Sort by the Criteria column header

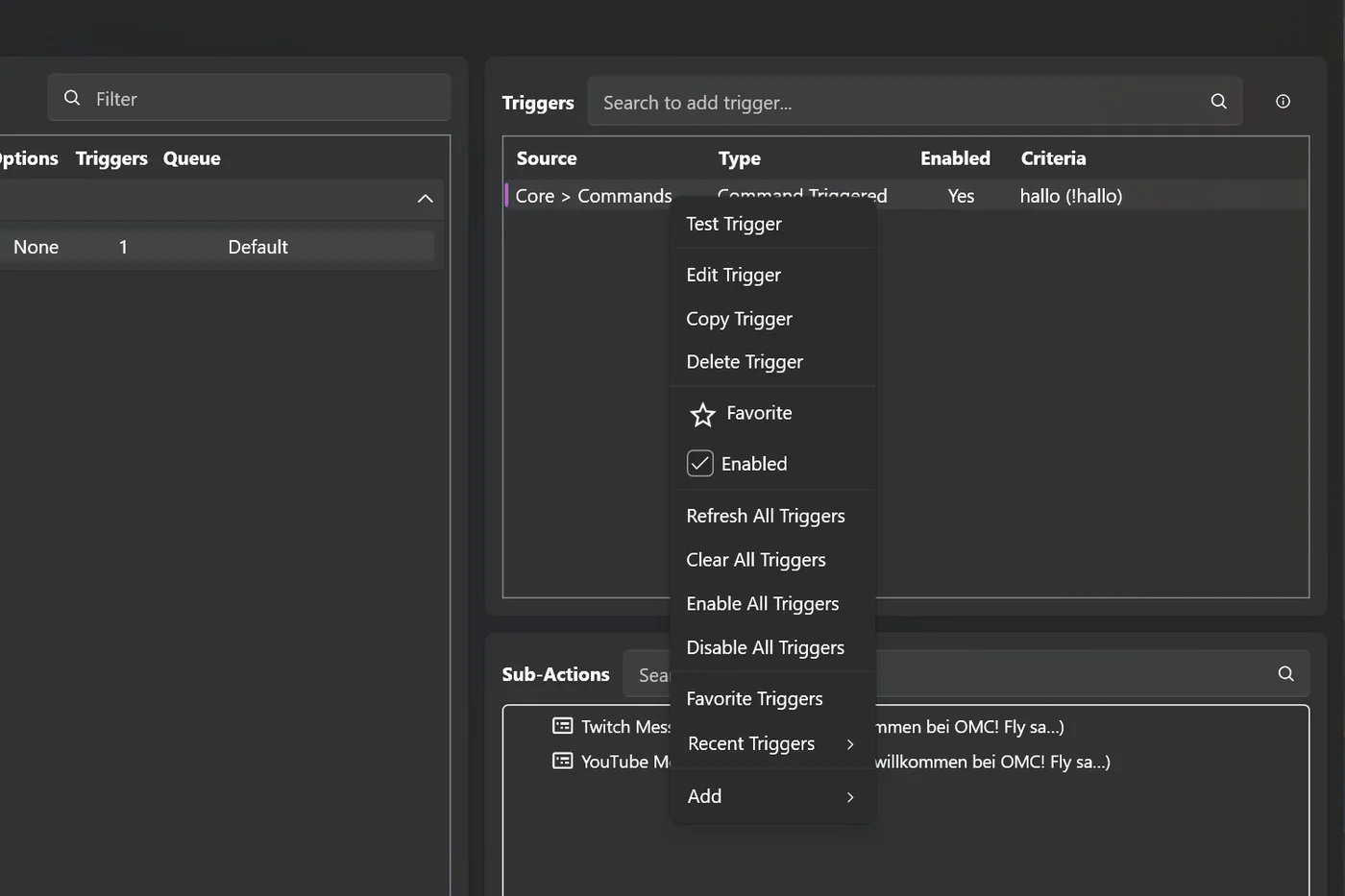click(x=1053, y=158)
